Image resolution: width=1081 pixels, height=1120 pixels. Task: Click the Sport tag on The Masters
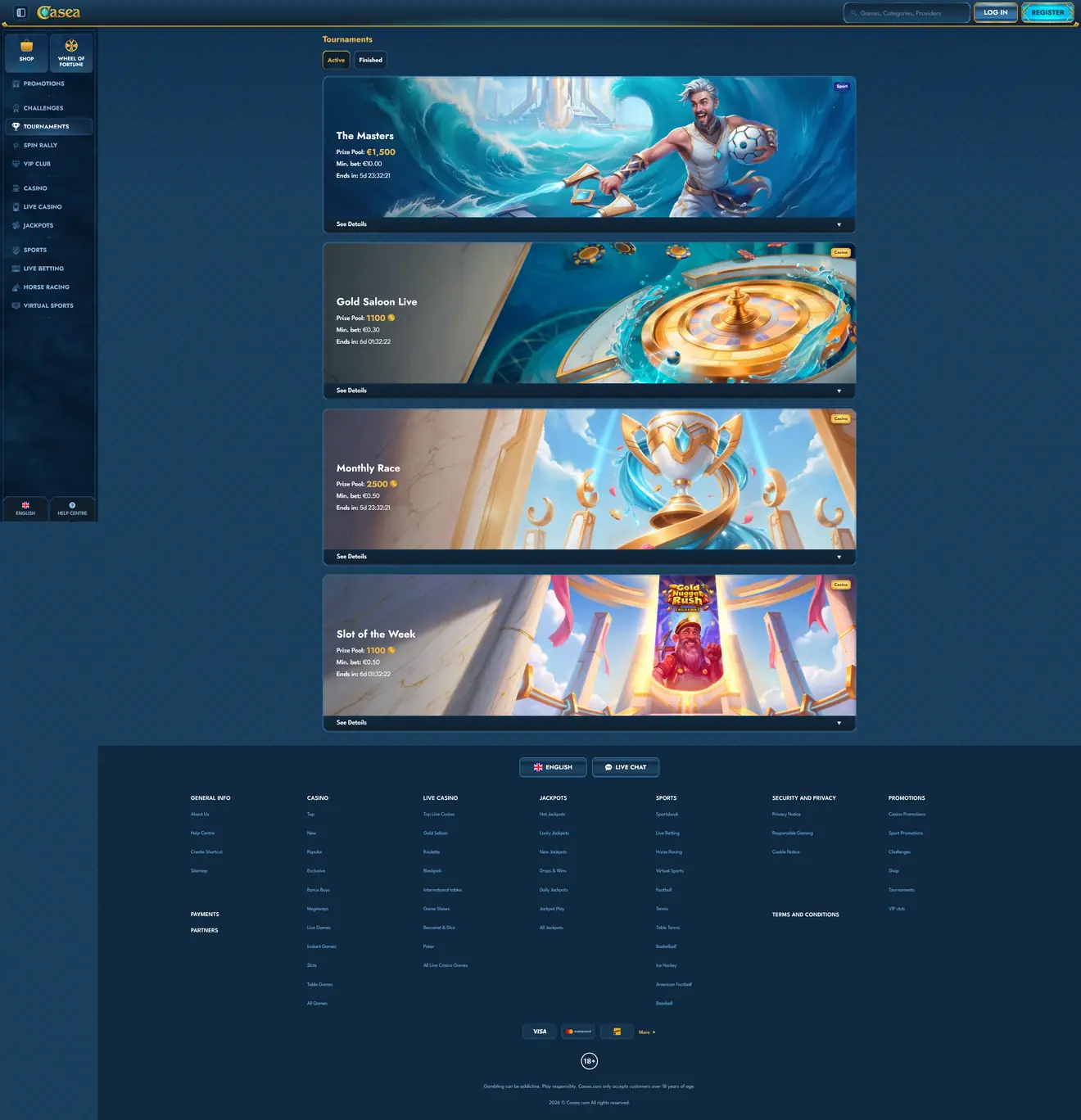pos(842,86)
